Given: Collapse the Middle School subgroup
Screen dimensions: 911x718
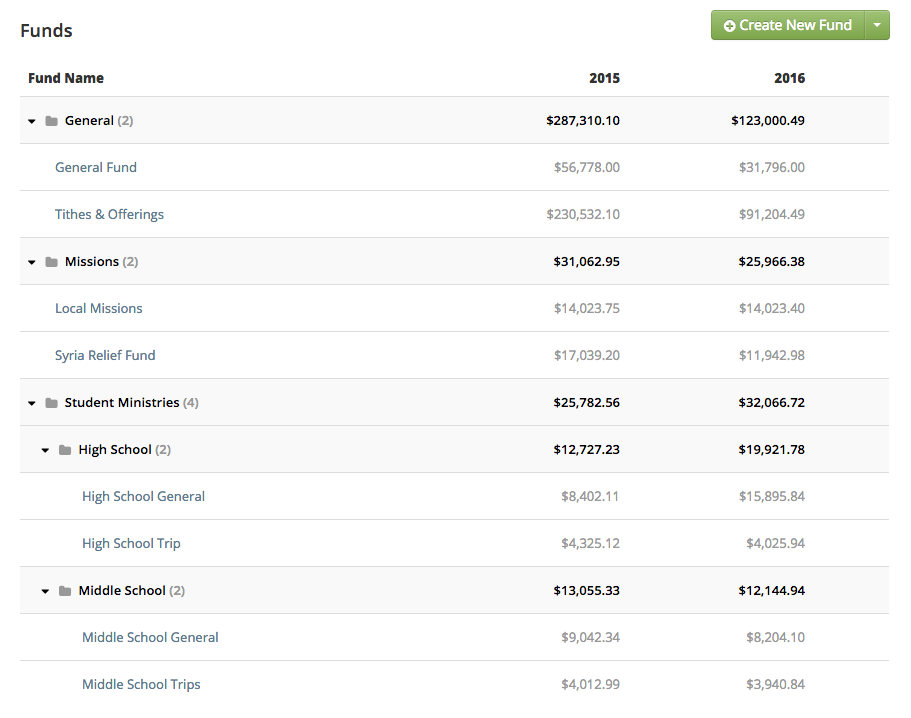Looking at the screenshot, I should (x=44, y=590).
